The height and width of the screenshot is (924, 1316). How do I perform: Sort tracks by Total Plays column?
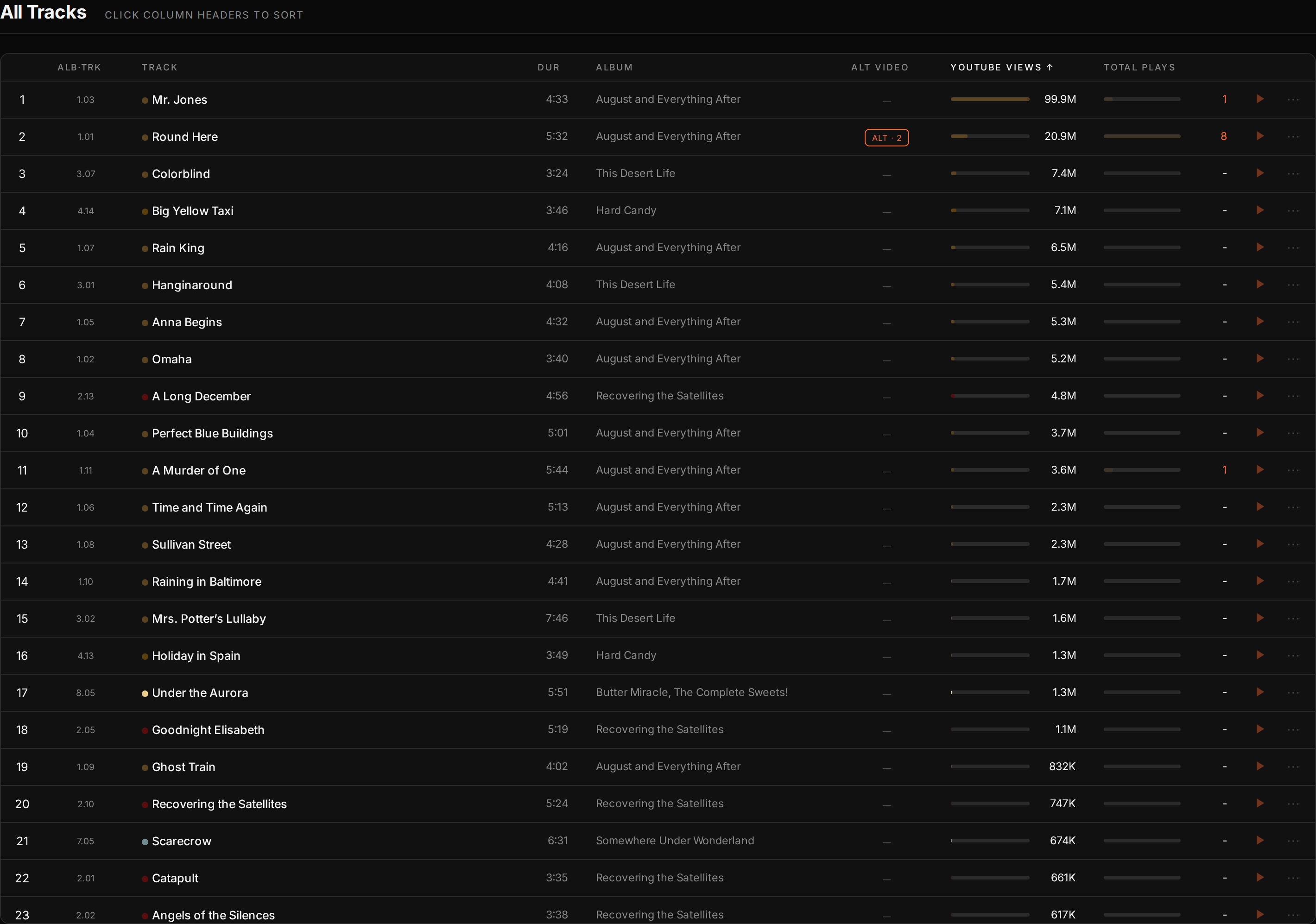pyautogui.click(x=1139, y=67)
